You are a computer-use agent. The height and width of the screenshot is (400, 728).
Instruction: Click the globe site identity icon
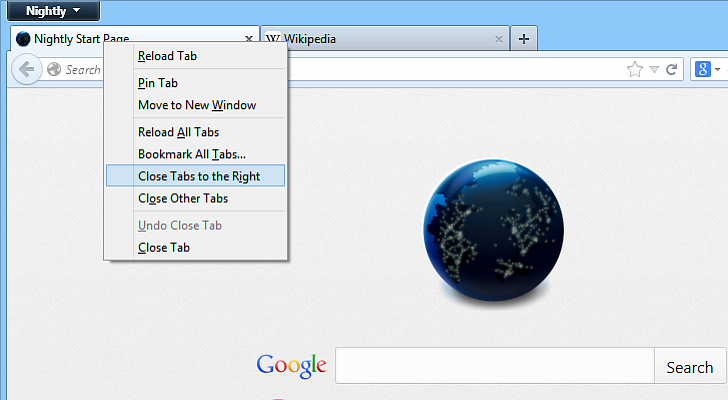tap(54, 69)
